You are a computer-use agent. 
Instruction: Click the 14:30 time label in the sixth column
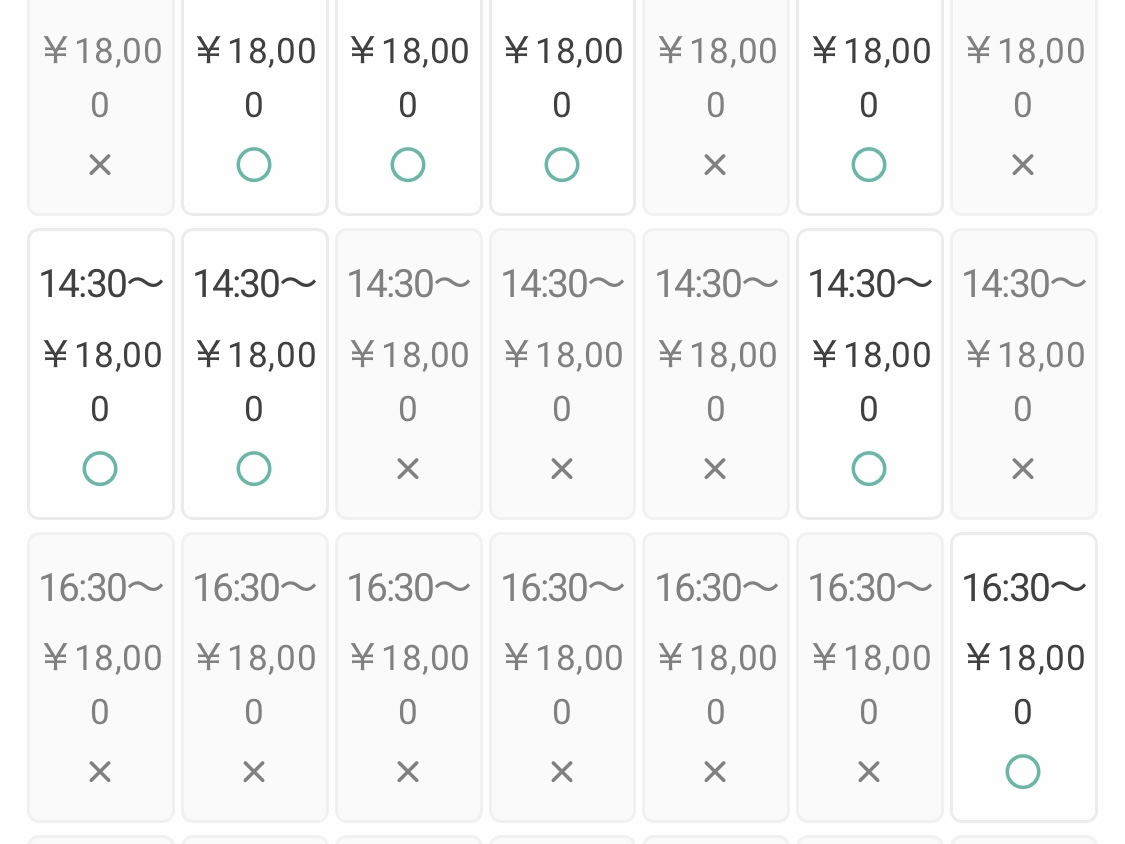(x=869, y=284)
